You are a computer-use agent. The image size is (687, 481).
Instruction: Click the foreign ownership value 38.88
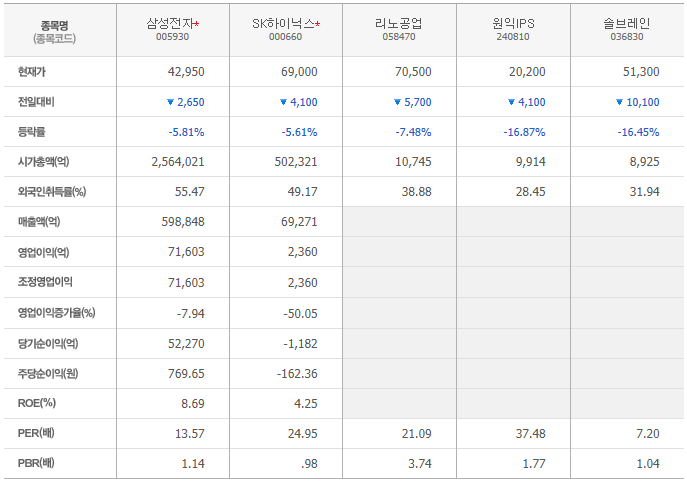[417, 192]
